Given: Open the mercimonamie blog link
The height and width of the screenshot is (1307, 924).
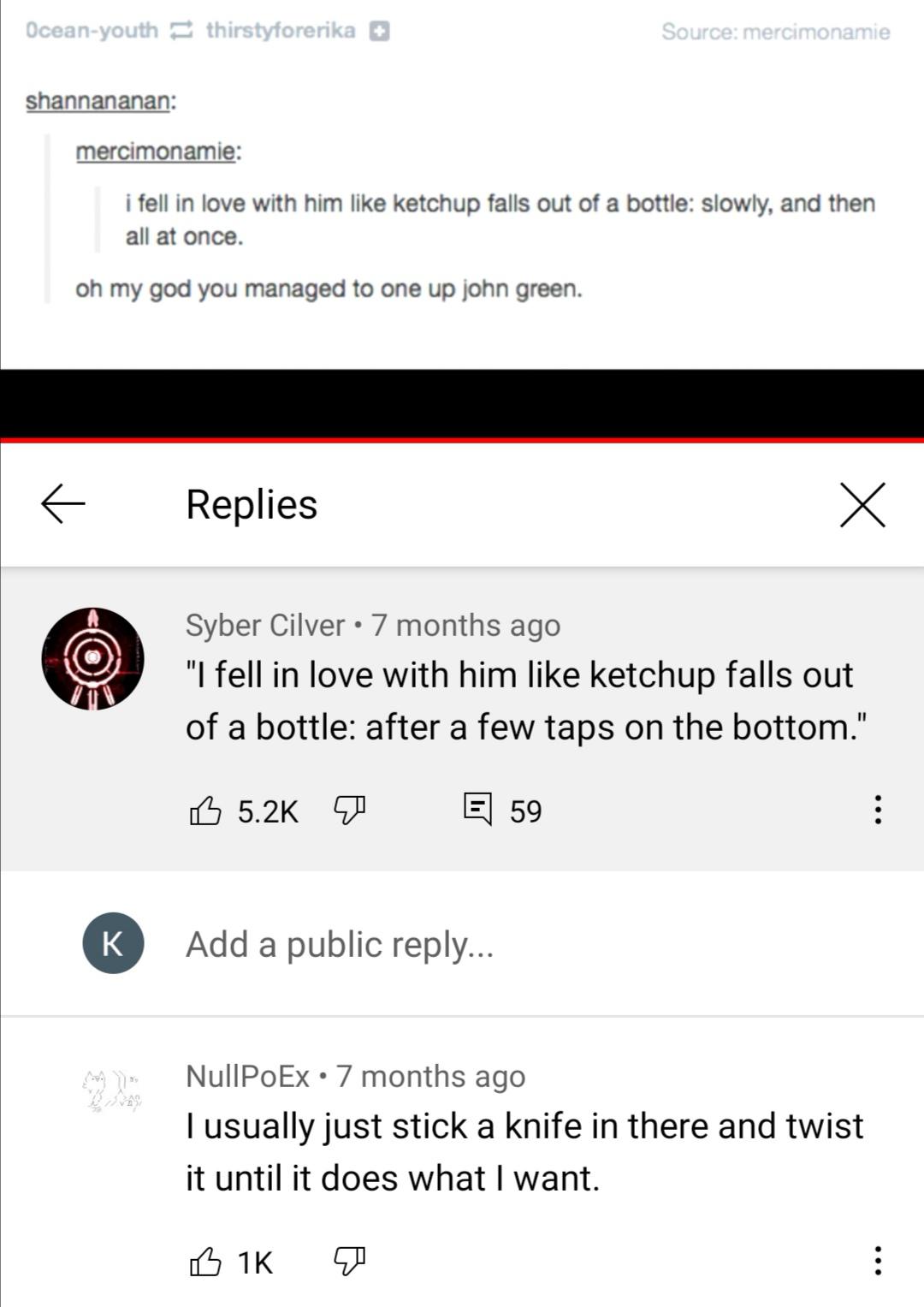Looking at the screenshot, I should click(156, 151).
